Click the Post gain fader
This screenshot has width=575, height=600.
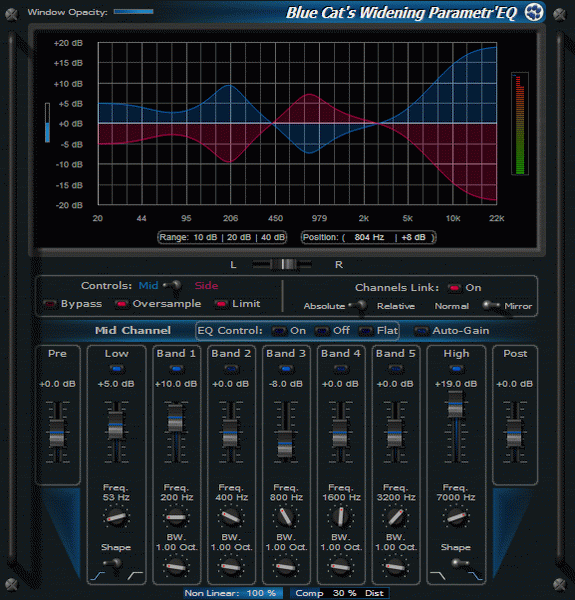point(514,433)
